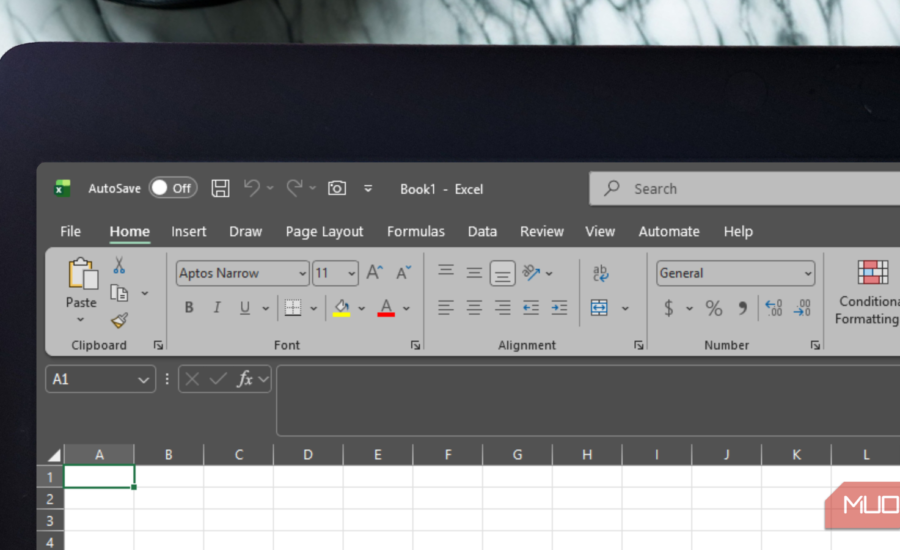Screen dimensions: 900x550
Task: Open the Copy options dropdown
Action: click(x=145, y=293)
